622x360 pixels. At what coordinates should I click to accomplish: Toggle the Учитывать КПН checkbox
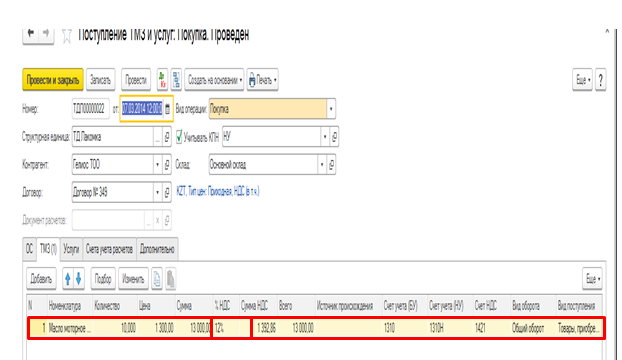[179, 136]
